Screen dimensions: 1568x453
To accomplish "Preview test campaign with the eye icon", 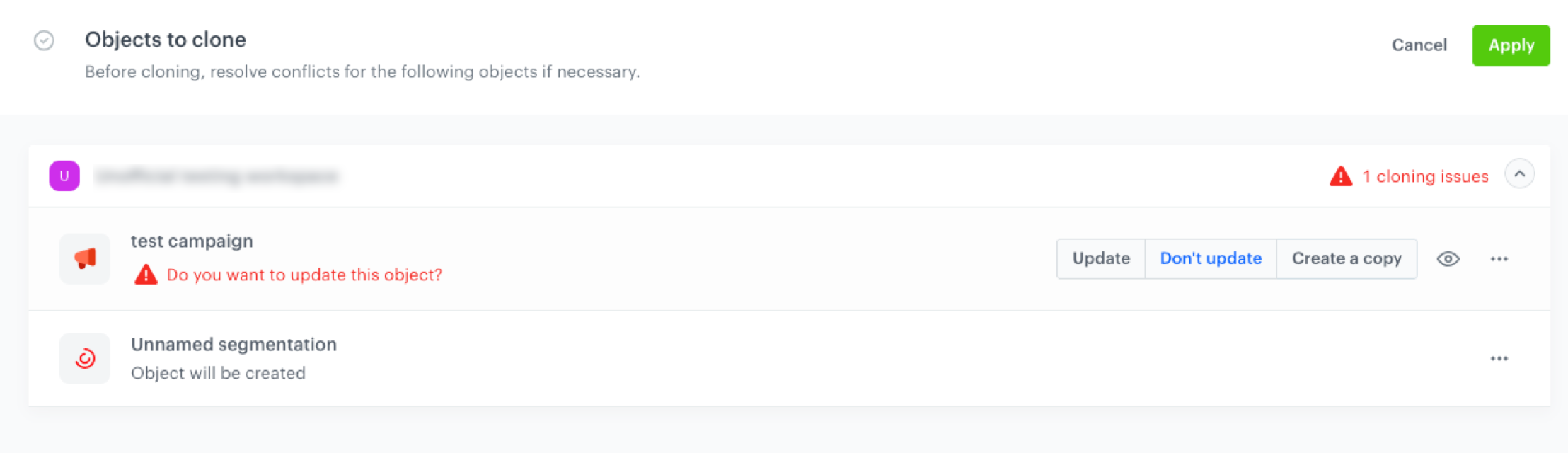I will pyautogui.click(x=1448, y=259).
